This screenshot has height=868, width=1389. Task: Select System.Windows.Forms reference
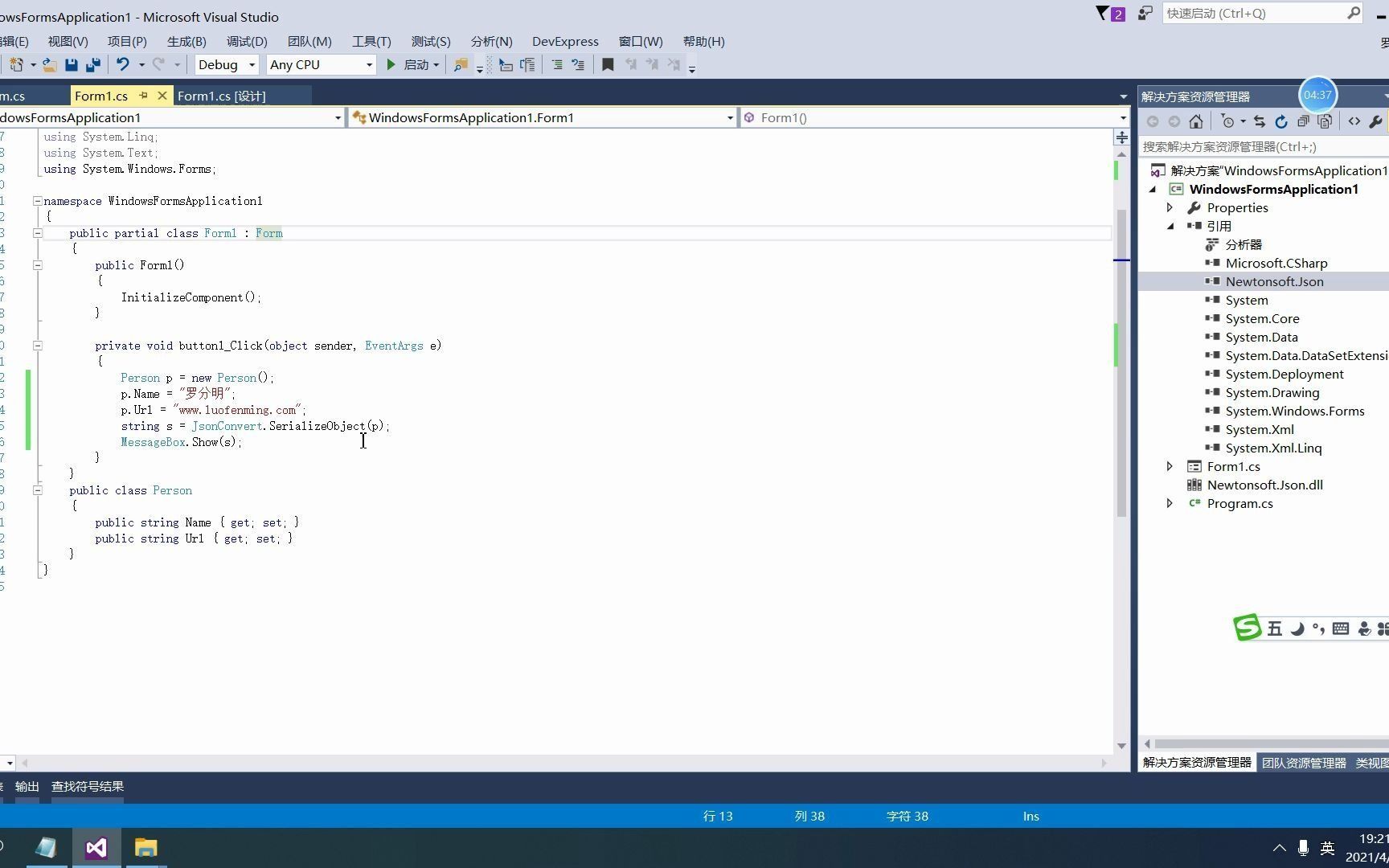(1294, 411)
